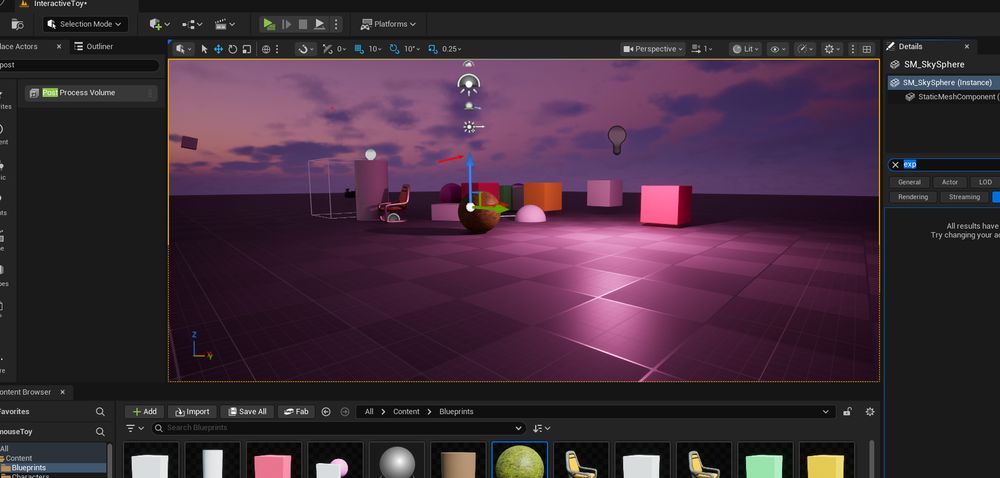Viewport: 1000px width, 478px height.
Task: Click the Import button
Action: (193, 412)
